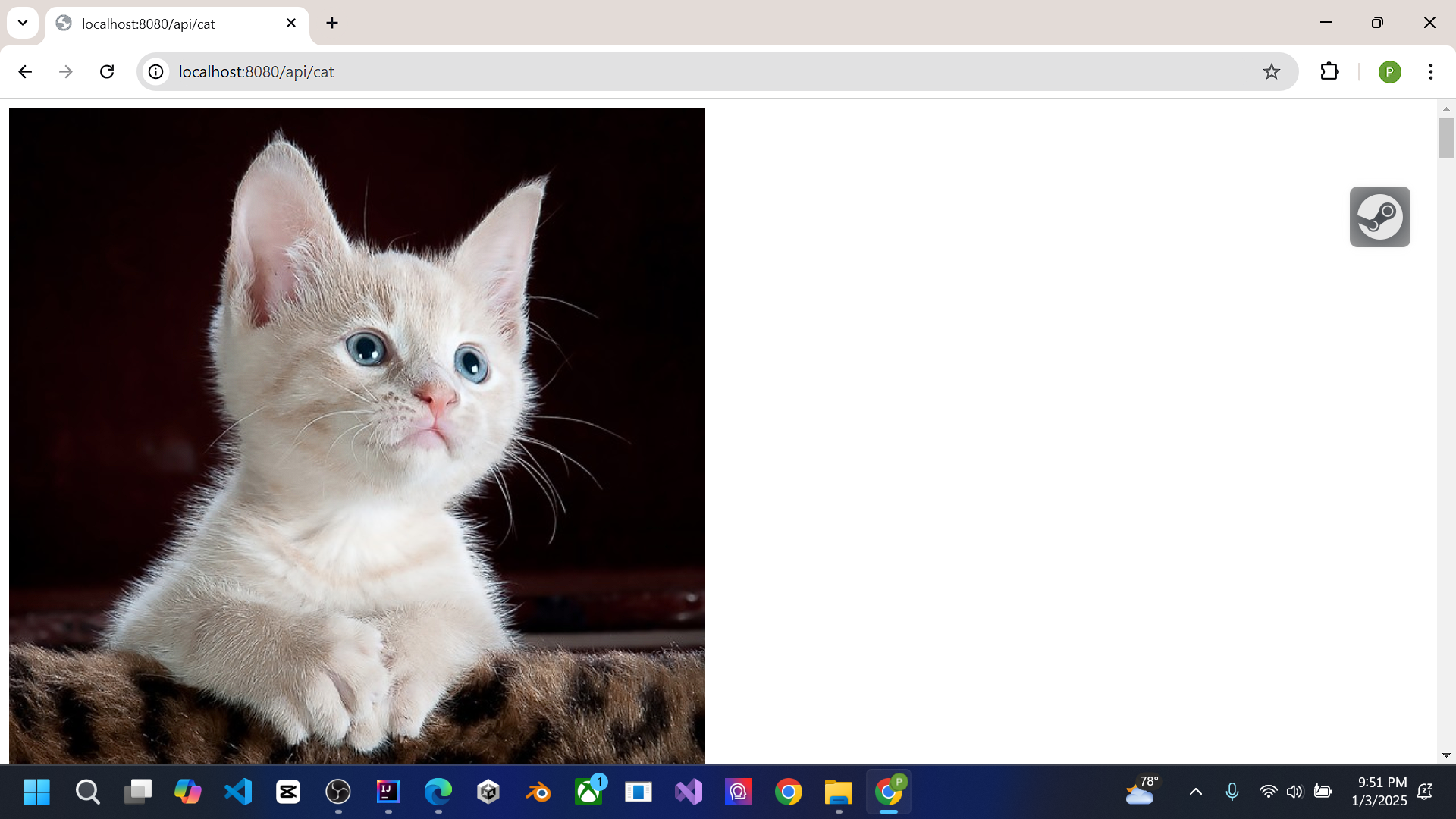Switch to OBS Studio on taskbar
The height and width of the screenshot is (819, 1456).
[338, 792]
